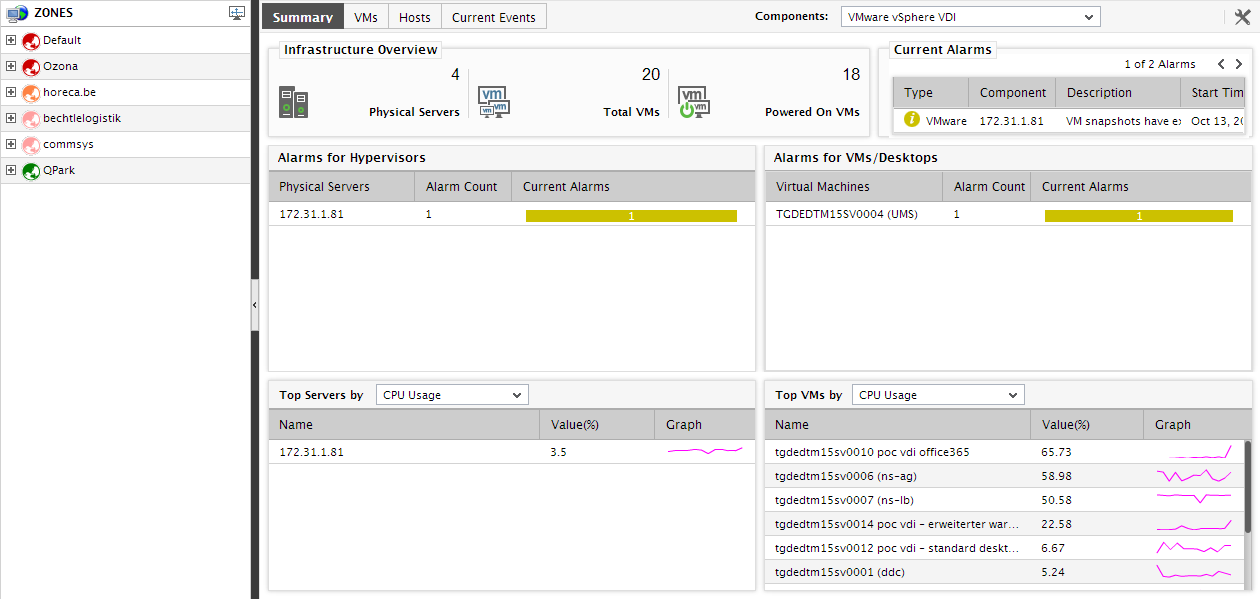Select the Ozona zone label
The height and width of the screenshot is (599, 1260).
point(60,66)
